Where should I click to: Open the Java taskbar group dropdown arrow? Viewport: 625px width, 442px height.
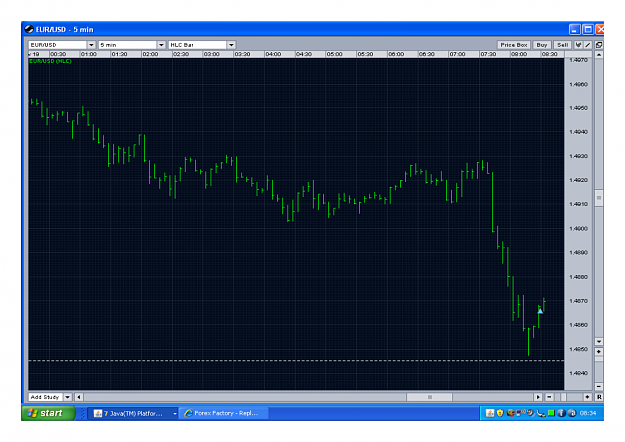pos(175,413)
